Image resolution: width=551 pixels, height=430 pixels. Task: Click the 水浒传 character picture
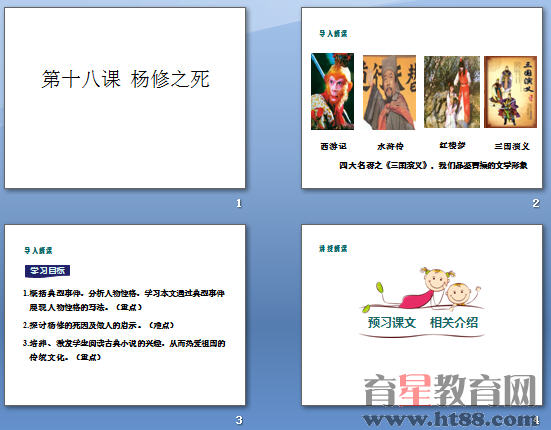(x=389, y=92)
